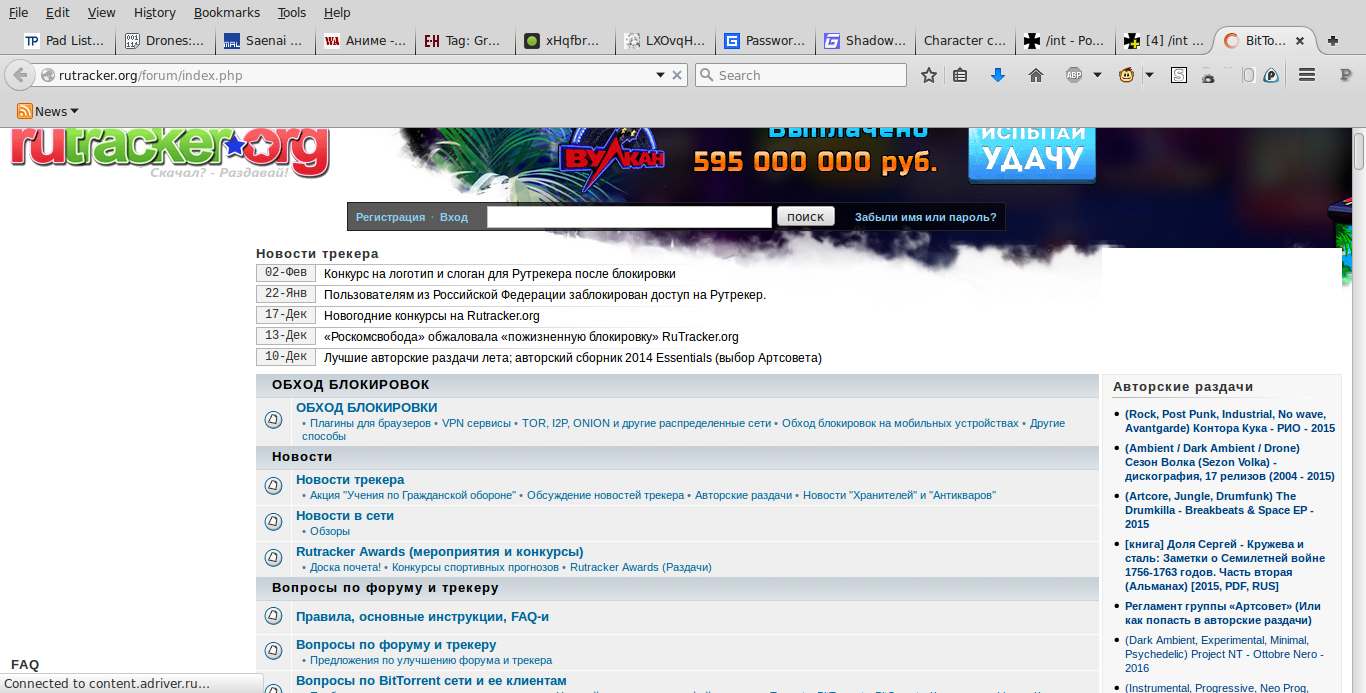Click the forum icon beside Rutracker Awards

point(273,558)
